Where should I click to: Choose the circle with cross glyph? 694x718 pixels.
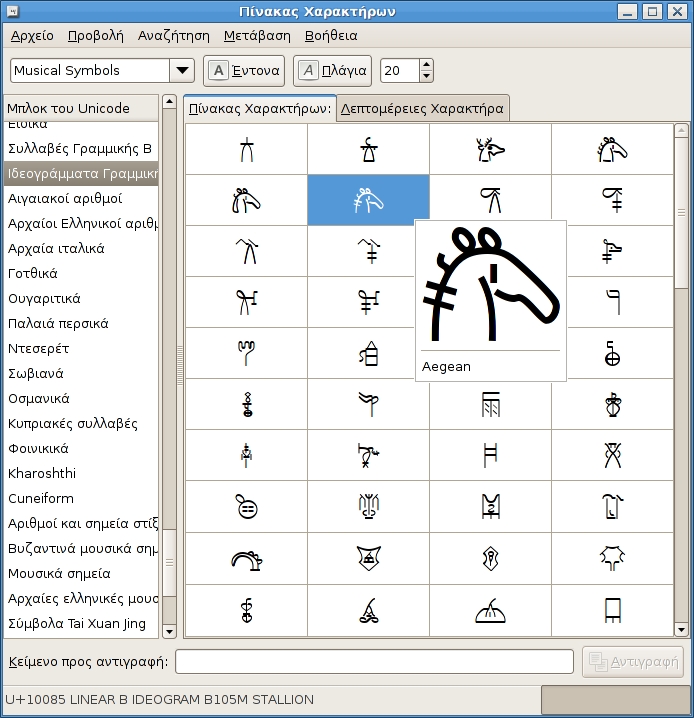612,354
